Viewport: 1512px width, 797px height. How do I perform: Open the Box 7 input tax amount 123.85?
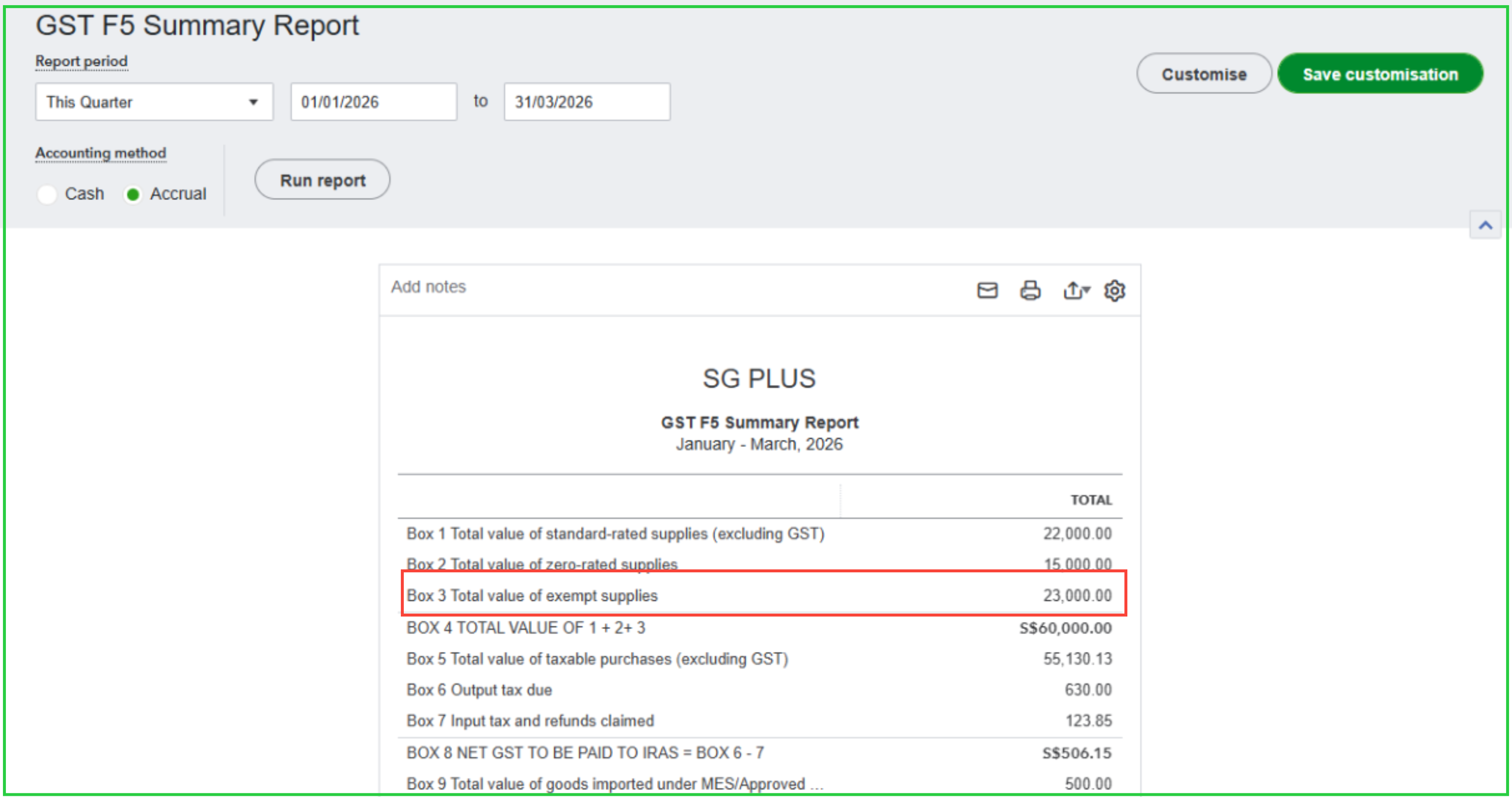(1088, 721)
